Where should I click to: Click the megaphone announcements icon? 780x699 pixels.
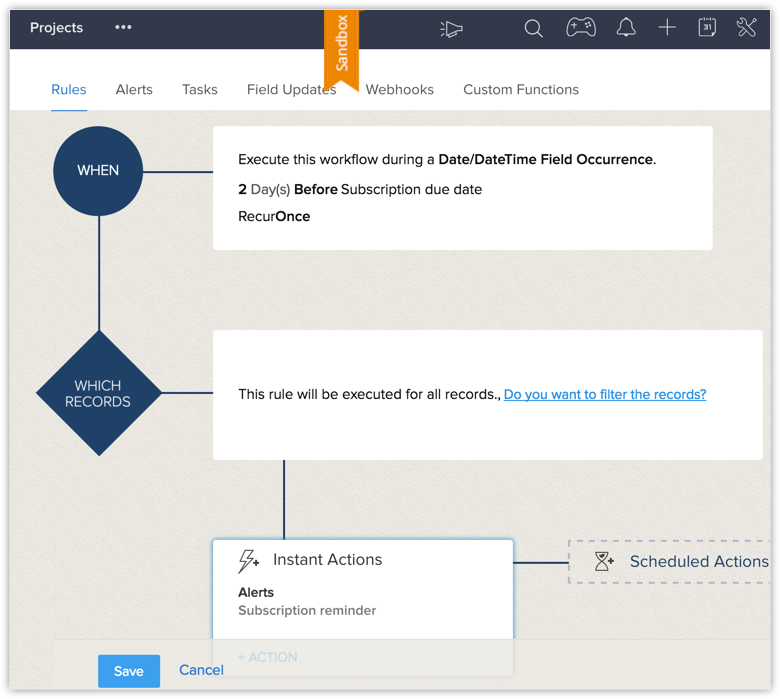click(452, 28)
